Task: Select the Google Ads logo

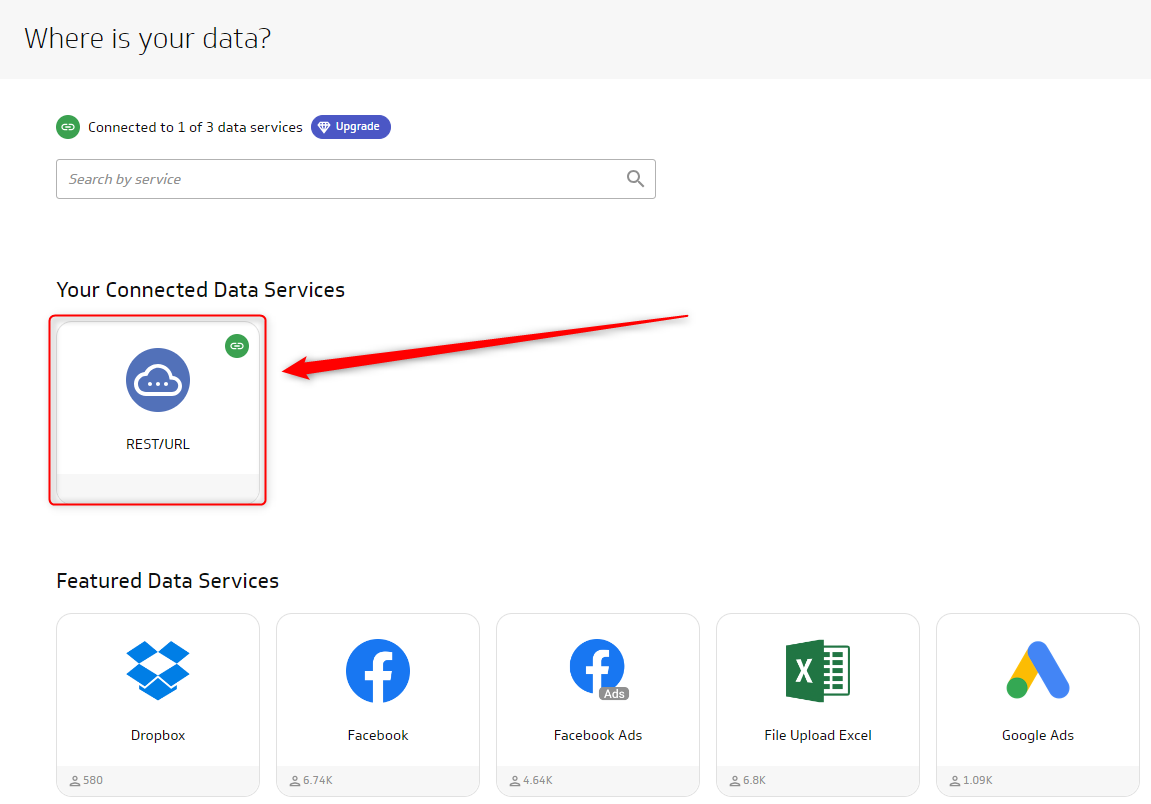Action: click(x=1038, y=670)
